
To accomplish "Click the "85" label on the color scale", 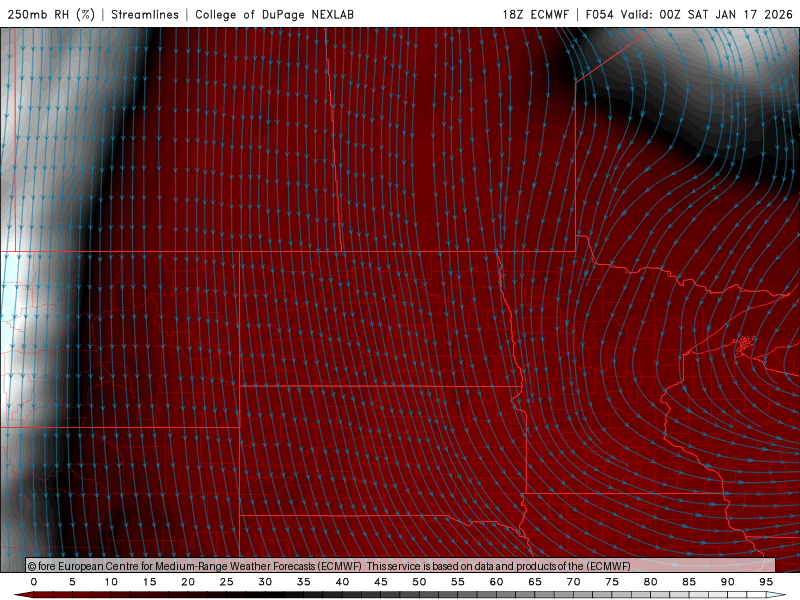I will (689, 582).
